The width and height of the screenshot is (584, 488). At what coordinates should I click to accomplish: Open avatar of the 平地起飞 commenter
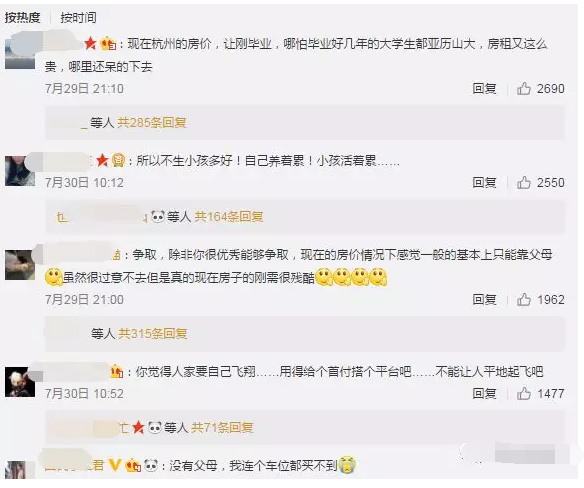20,382
